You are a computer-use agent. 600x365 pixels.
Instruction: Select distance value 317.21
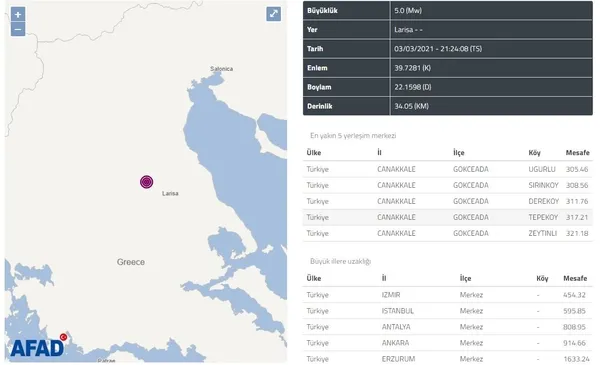pyautogui.click(x=577, y=217)
